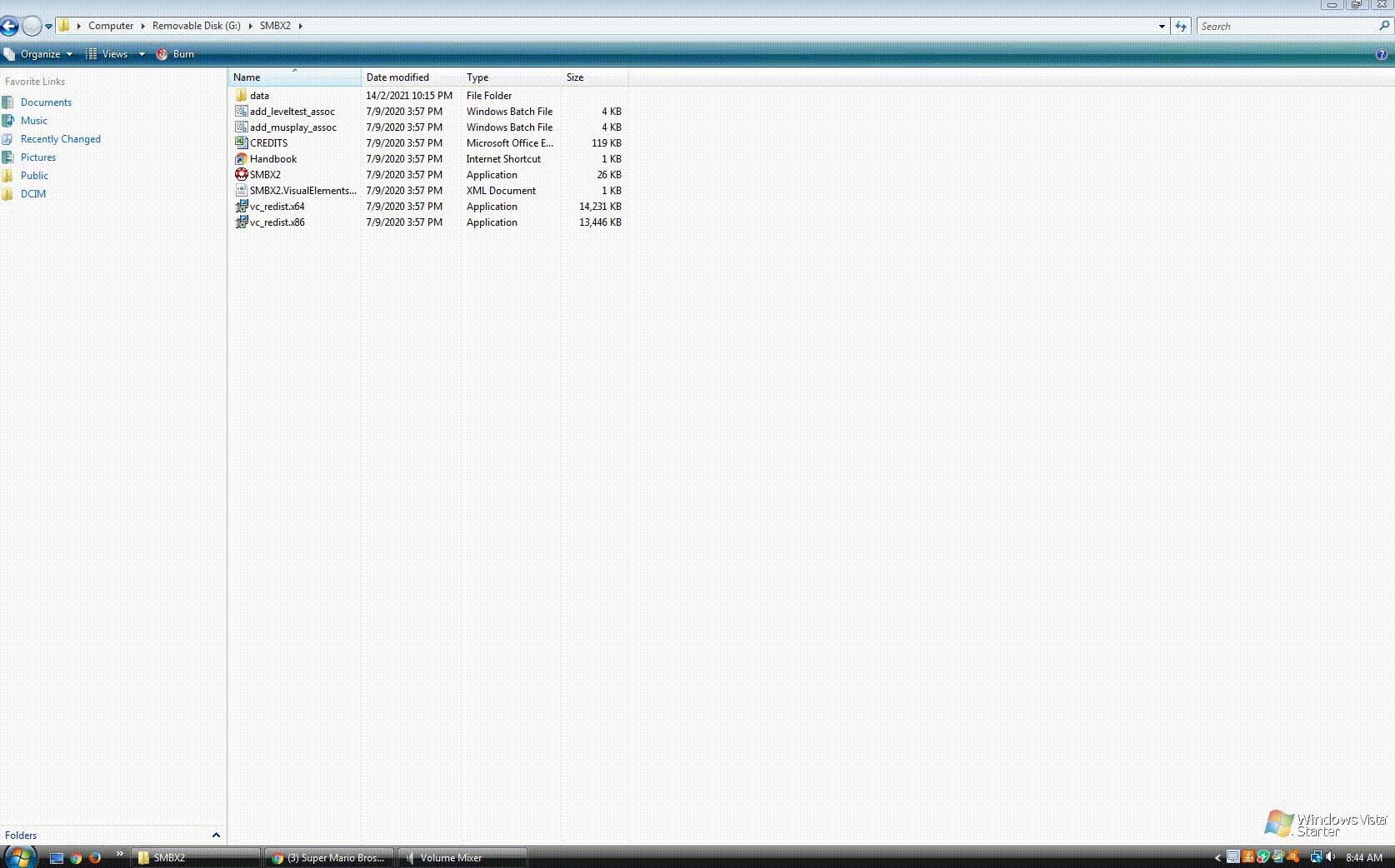
Task: Expand breadcrumb arrow after SMBX2
Action: coord(300,26)
